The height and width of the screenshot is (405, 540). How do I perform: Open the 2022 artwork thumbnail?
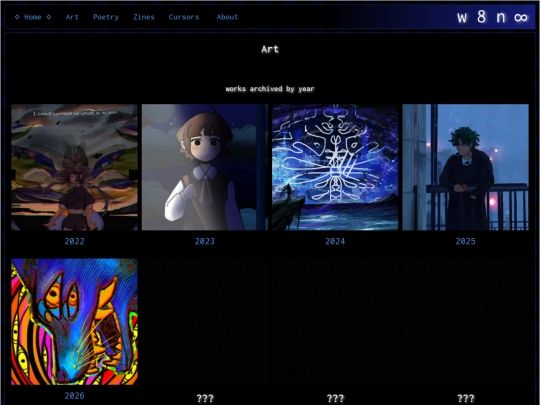(74, 167)
